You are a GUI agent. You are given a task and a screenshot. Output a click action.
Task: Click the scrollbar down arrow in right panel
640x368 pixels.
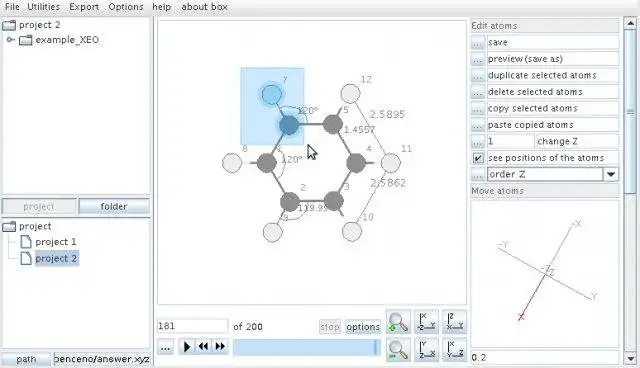[630, 359]
